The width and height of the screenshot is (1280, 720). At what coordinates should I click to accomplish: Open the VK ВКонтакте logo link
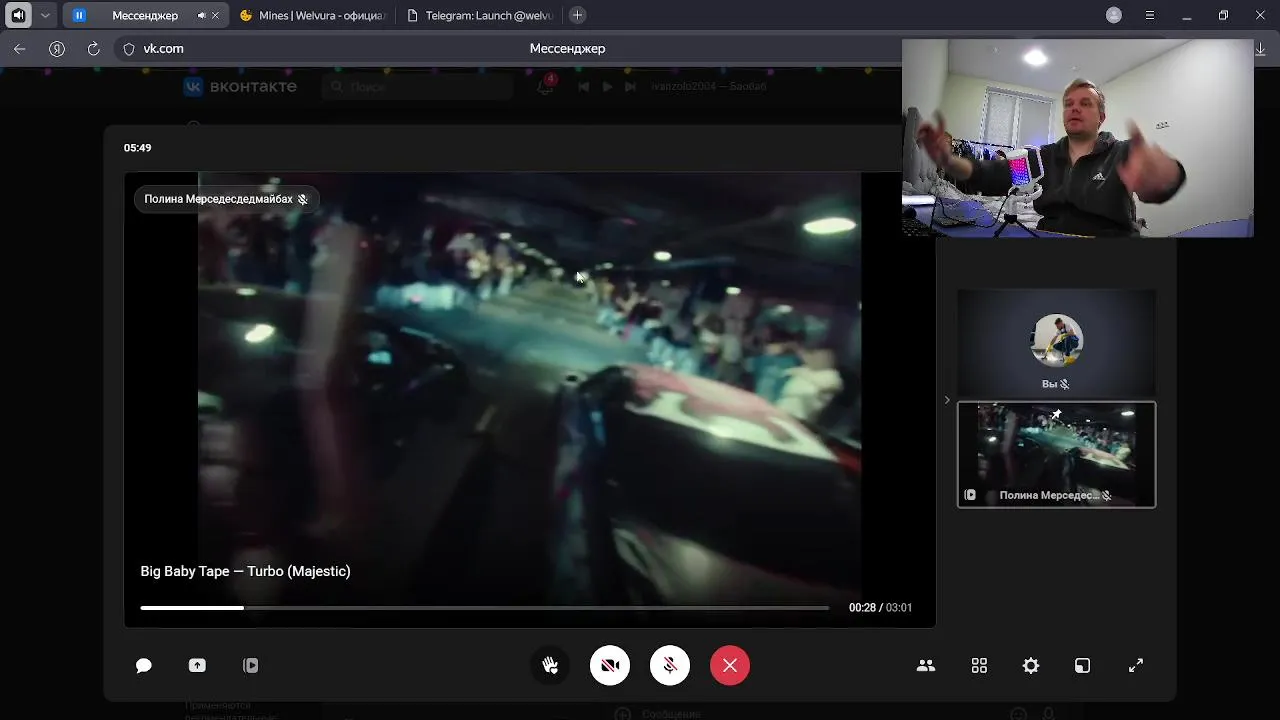click(240, 87)
